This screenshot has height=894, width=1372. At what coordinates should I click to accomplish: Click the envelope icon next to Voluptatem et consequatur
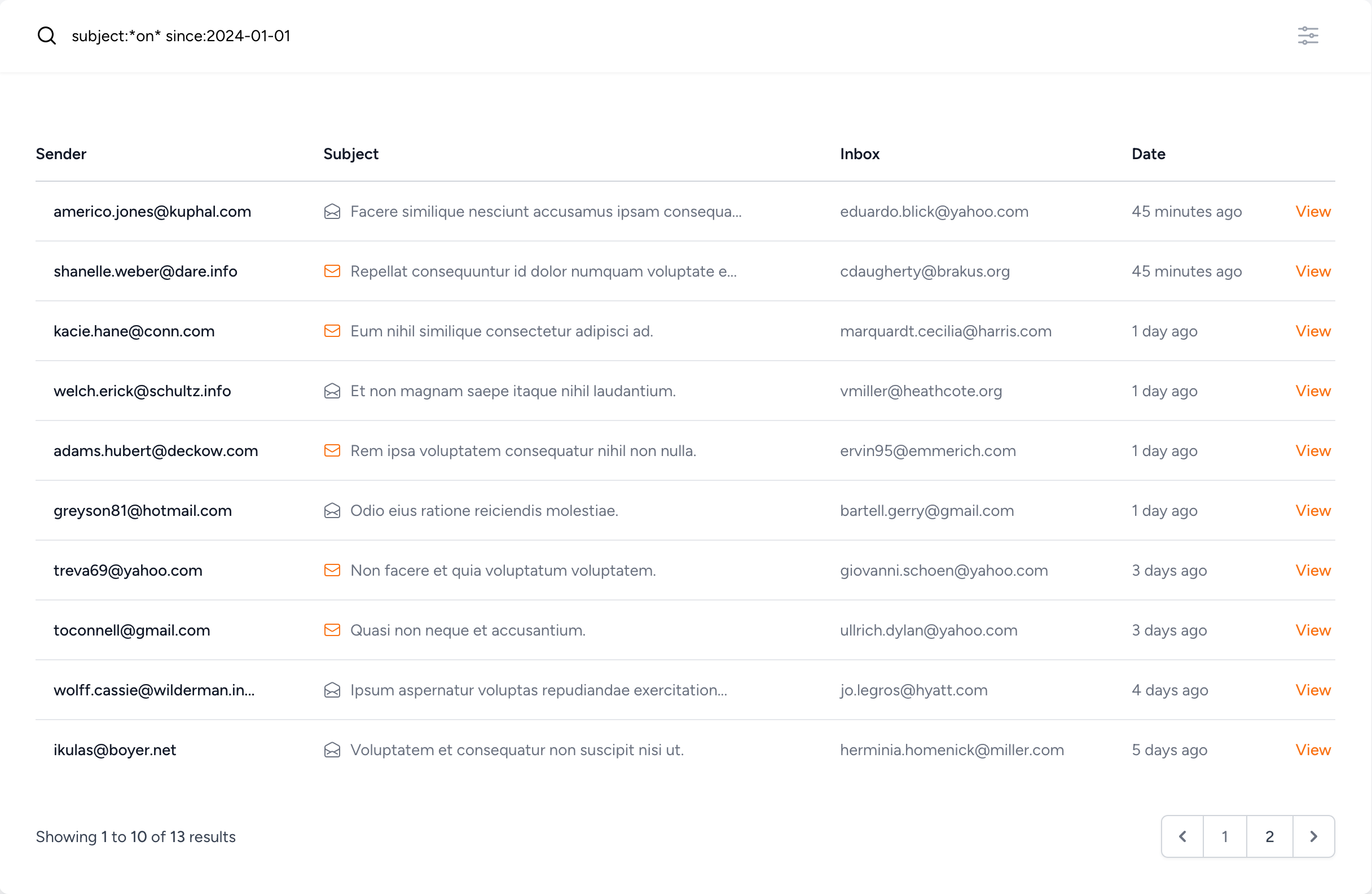point(333,750)
